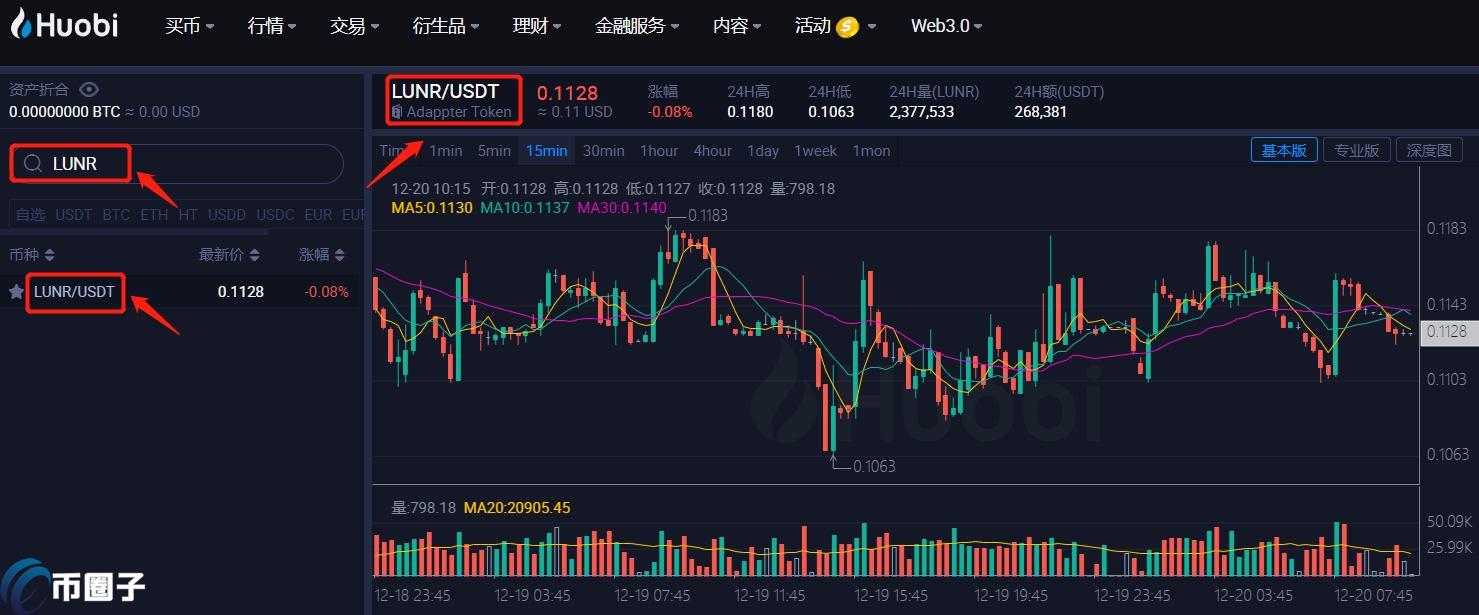Choose the 4hour chart interval
This screenshot has width=1479, height=615.
(x=713, y=151)
